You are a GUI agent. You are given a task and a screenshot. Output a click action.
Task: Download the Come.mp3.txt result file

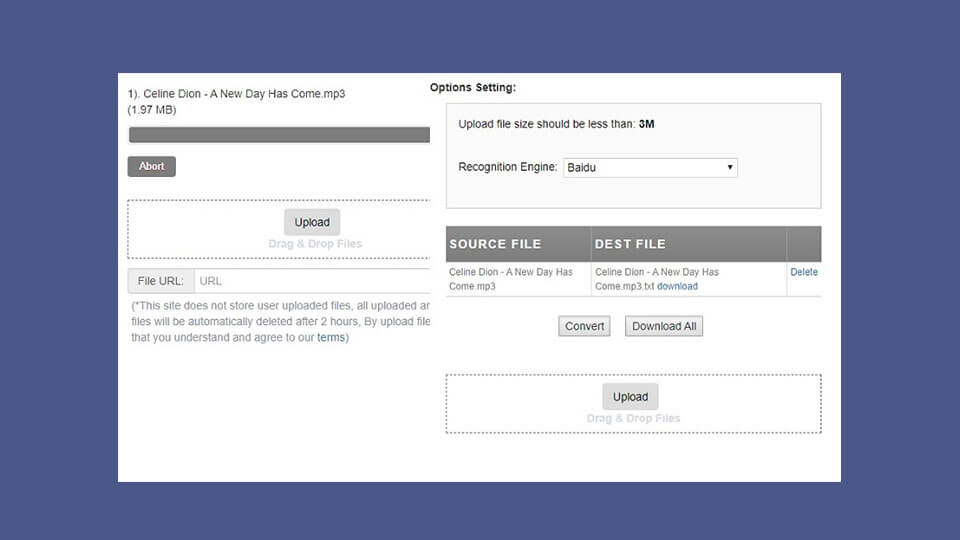tap(677, 286)
